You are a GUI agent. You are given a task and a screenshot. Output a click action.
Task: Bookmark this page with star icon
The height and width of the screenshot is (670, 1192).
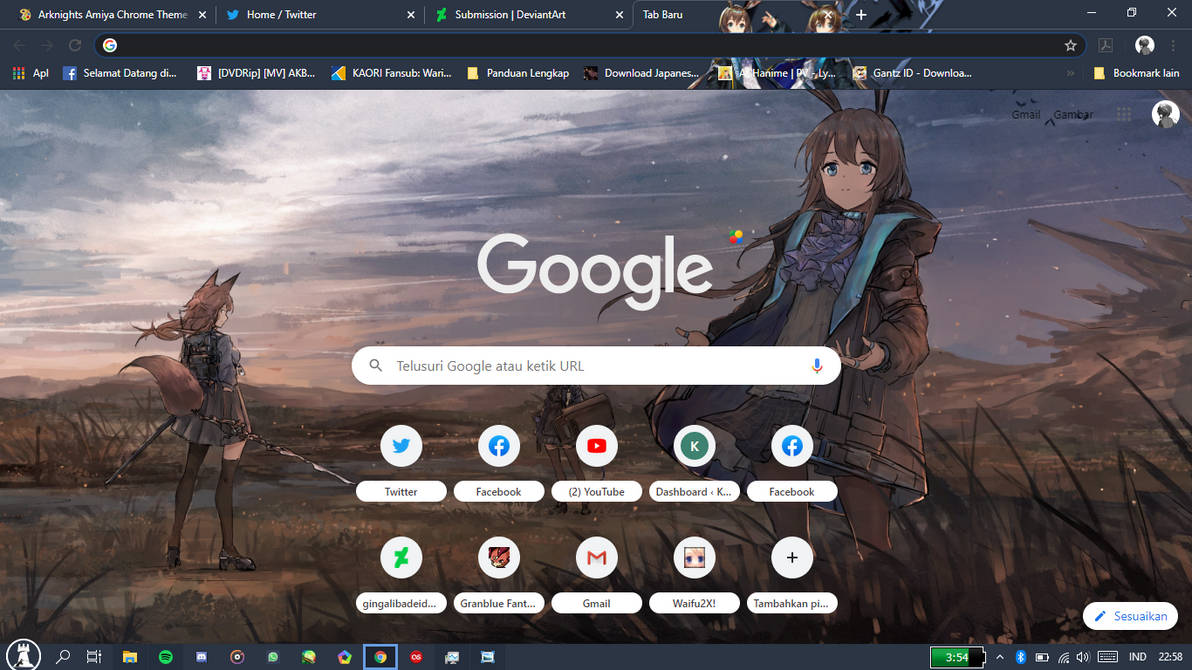(1070, 46)
